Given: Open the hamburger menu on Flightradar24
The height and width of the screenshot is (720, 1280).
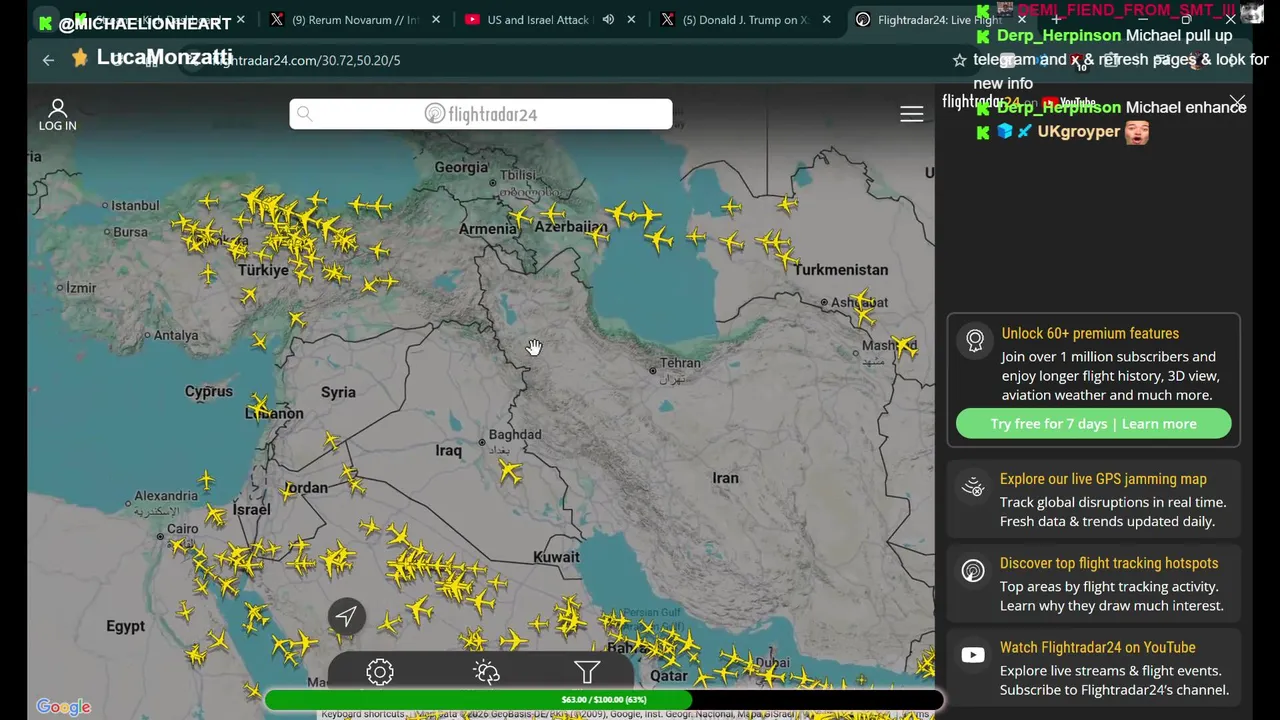Looking at the screenshot, I should click(x=911, y=114).
